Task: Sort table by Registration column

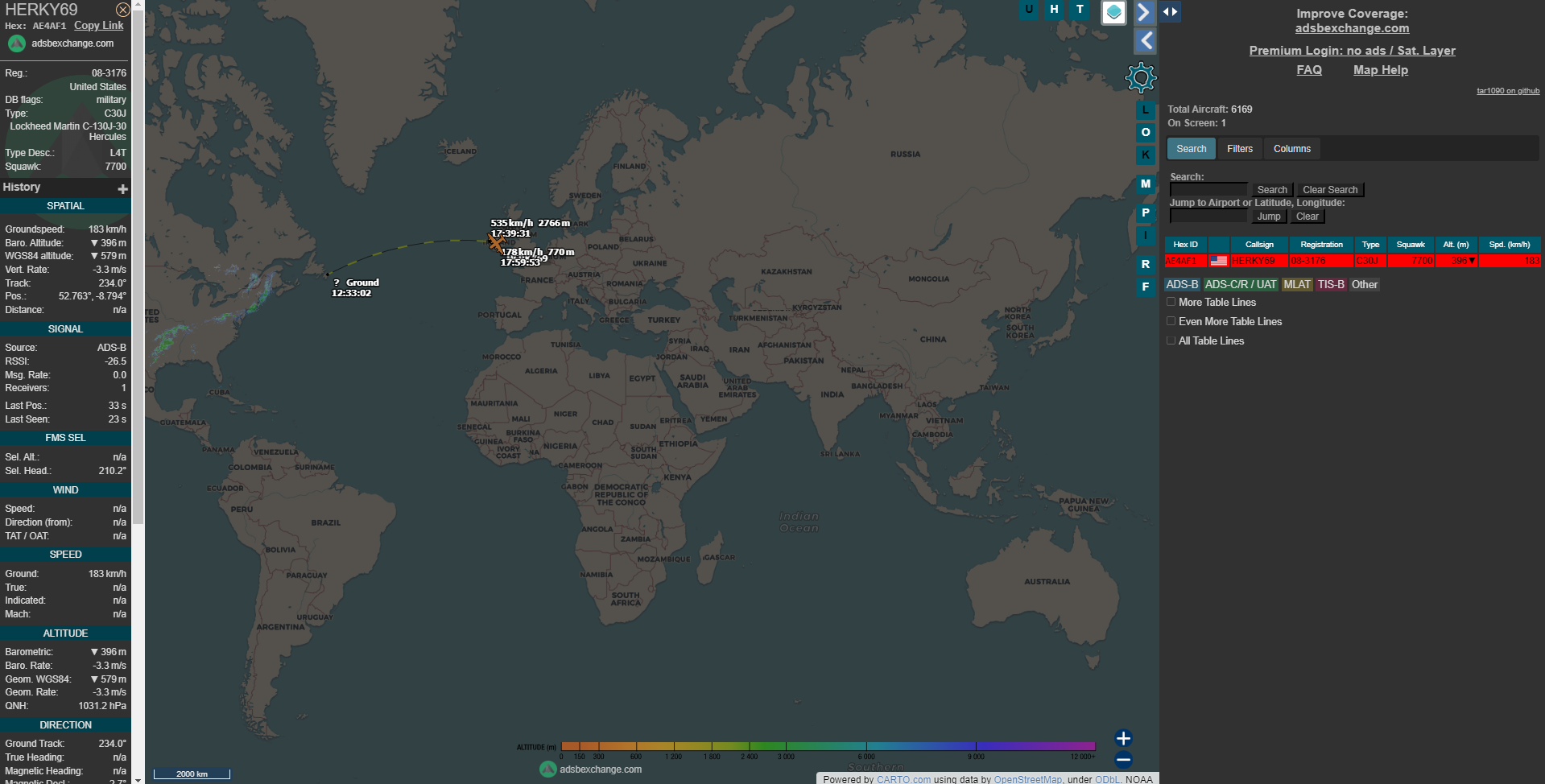Action: (1321, 245)
